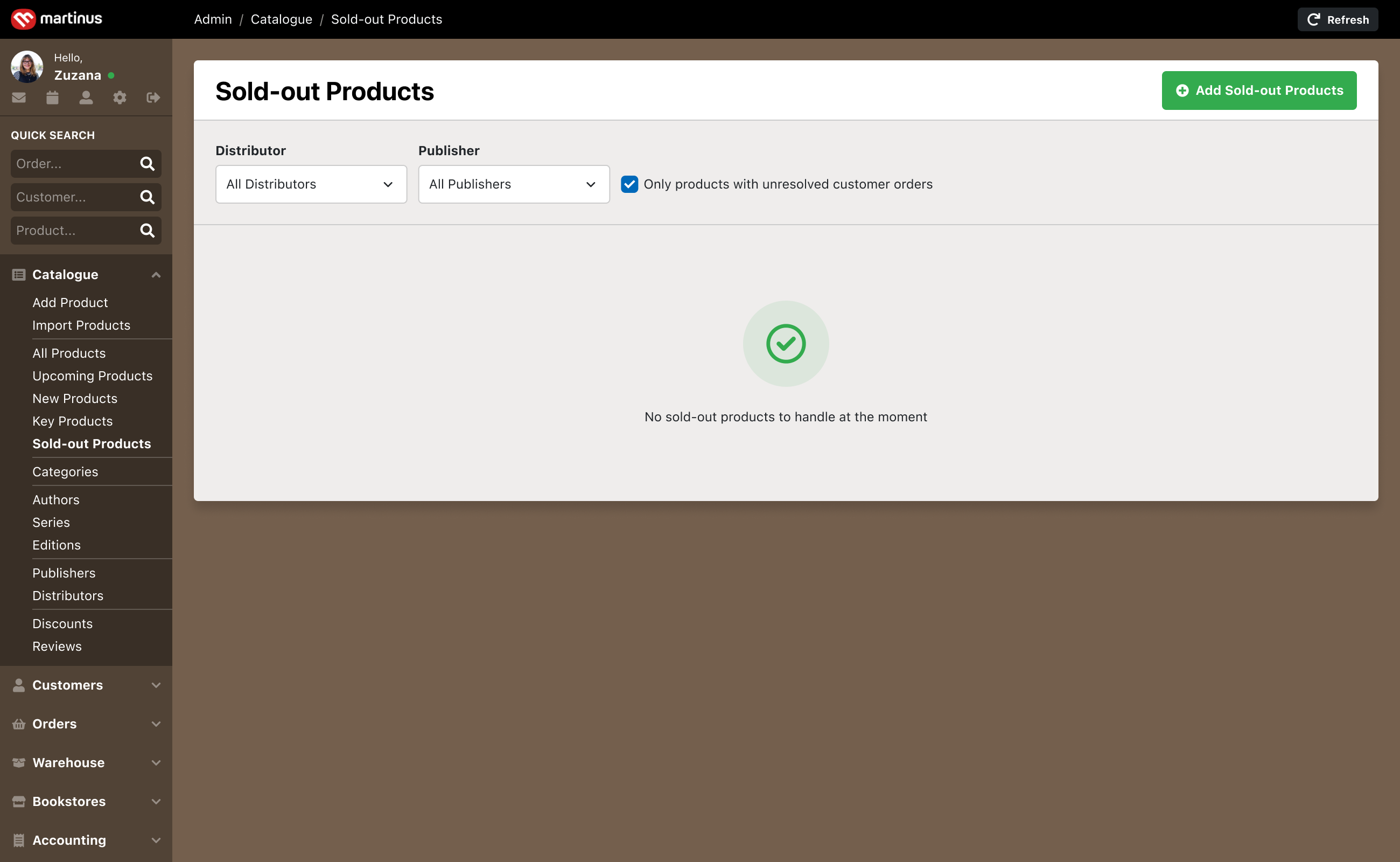Focus the Product quick search field
Image resolution: width=1400 pixels, height=862 pixels.
(86, 231)
